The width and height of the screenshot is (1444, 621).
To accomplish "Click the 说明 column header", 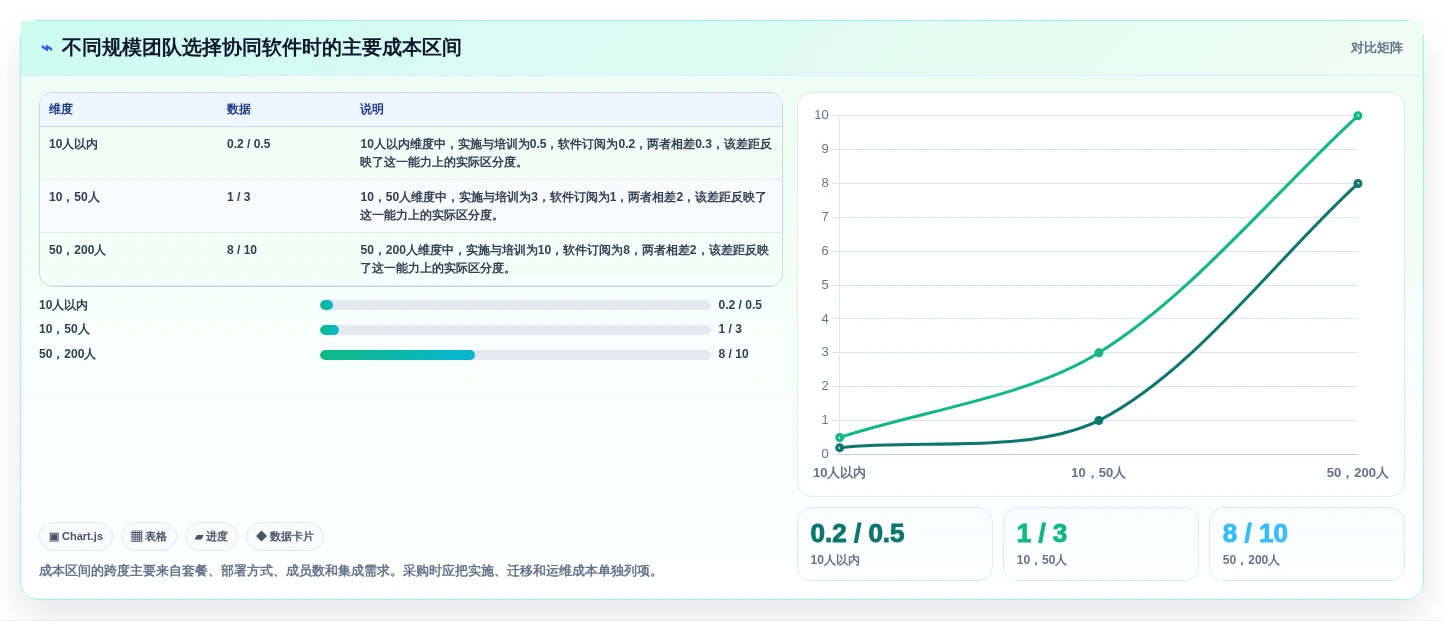I will [372, 109].
